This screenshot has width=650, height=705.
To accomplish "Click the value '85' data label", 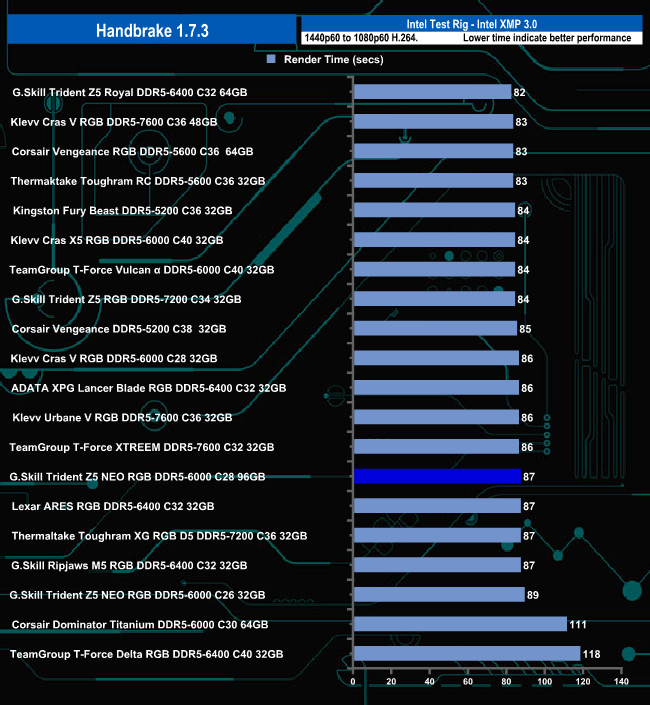I will pos(525,329).
